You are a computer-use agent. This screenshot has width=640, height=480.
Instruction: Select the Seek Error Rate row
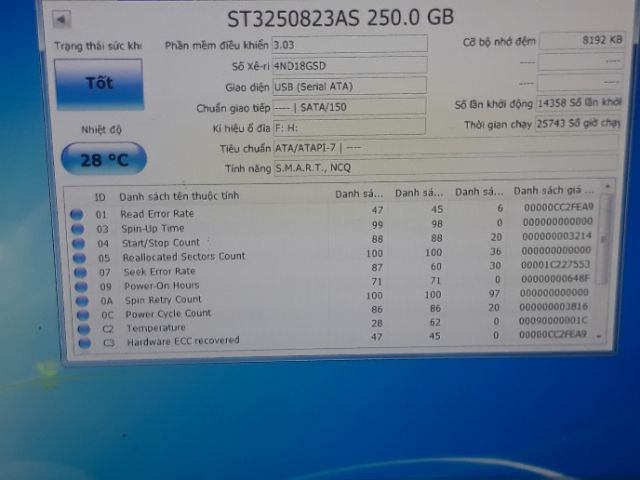tap(332, 269)
